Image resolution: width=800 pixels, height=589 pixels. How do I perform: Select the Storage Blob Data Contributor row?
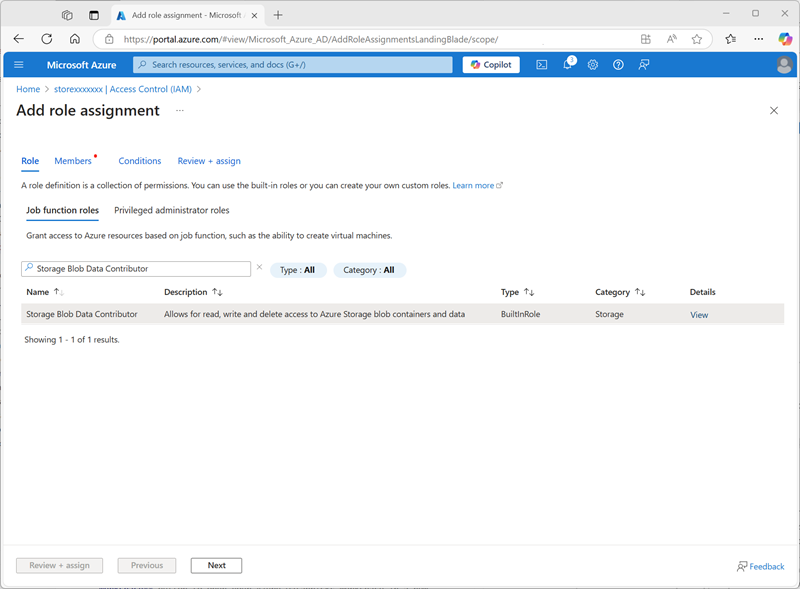tap(403, 314)
